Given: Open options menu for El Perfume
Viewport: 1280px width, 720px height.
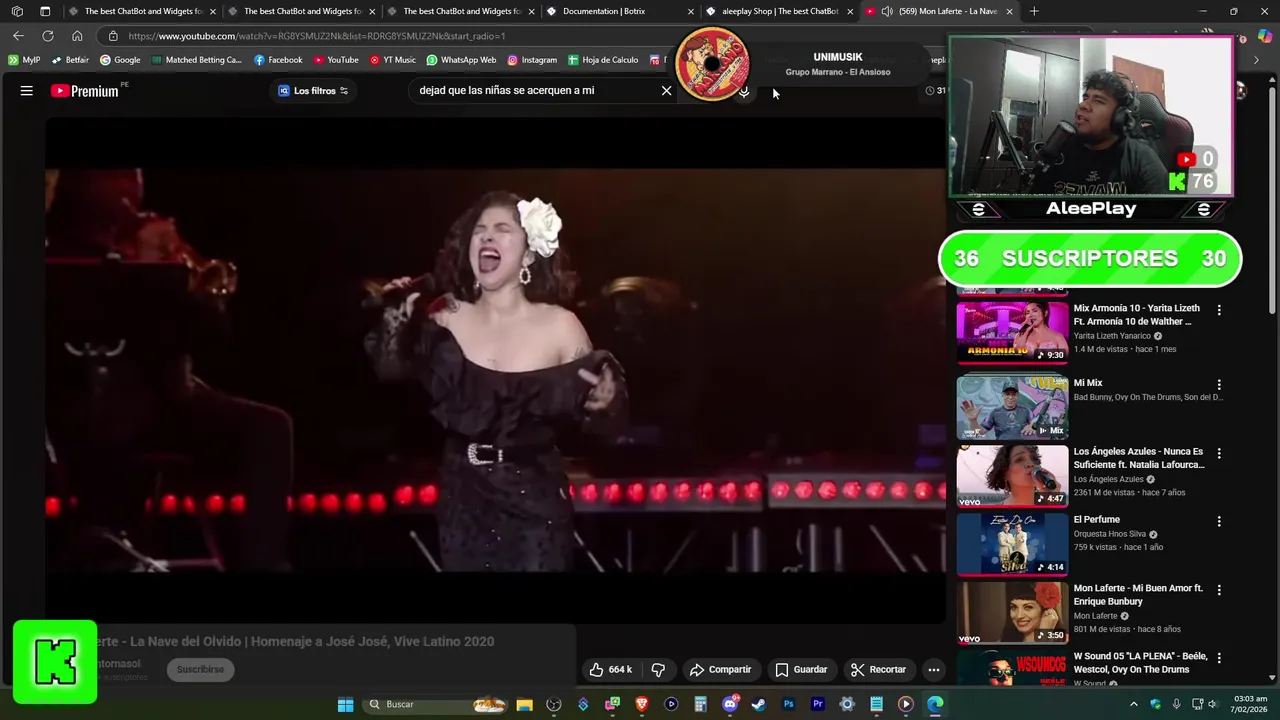Looking at the screenshot, I should point(1218,521).
